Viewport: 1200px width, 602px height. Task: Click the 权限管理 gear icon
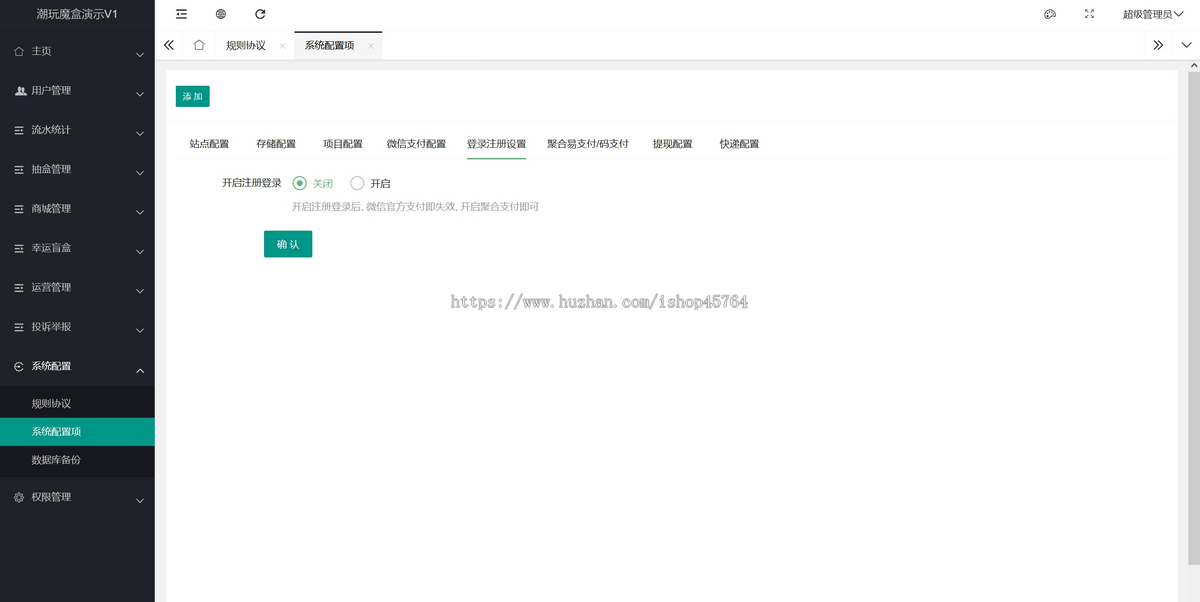[19, 497]
